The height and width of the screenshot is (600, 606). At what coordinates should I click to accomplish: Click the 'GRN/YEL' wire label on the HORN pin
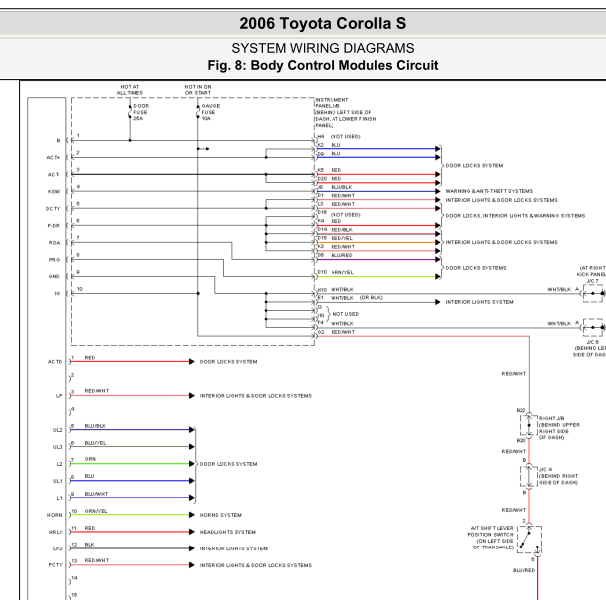[x=96, y=511]
